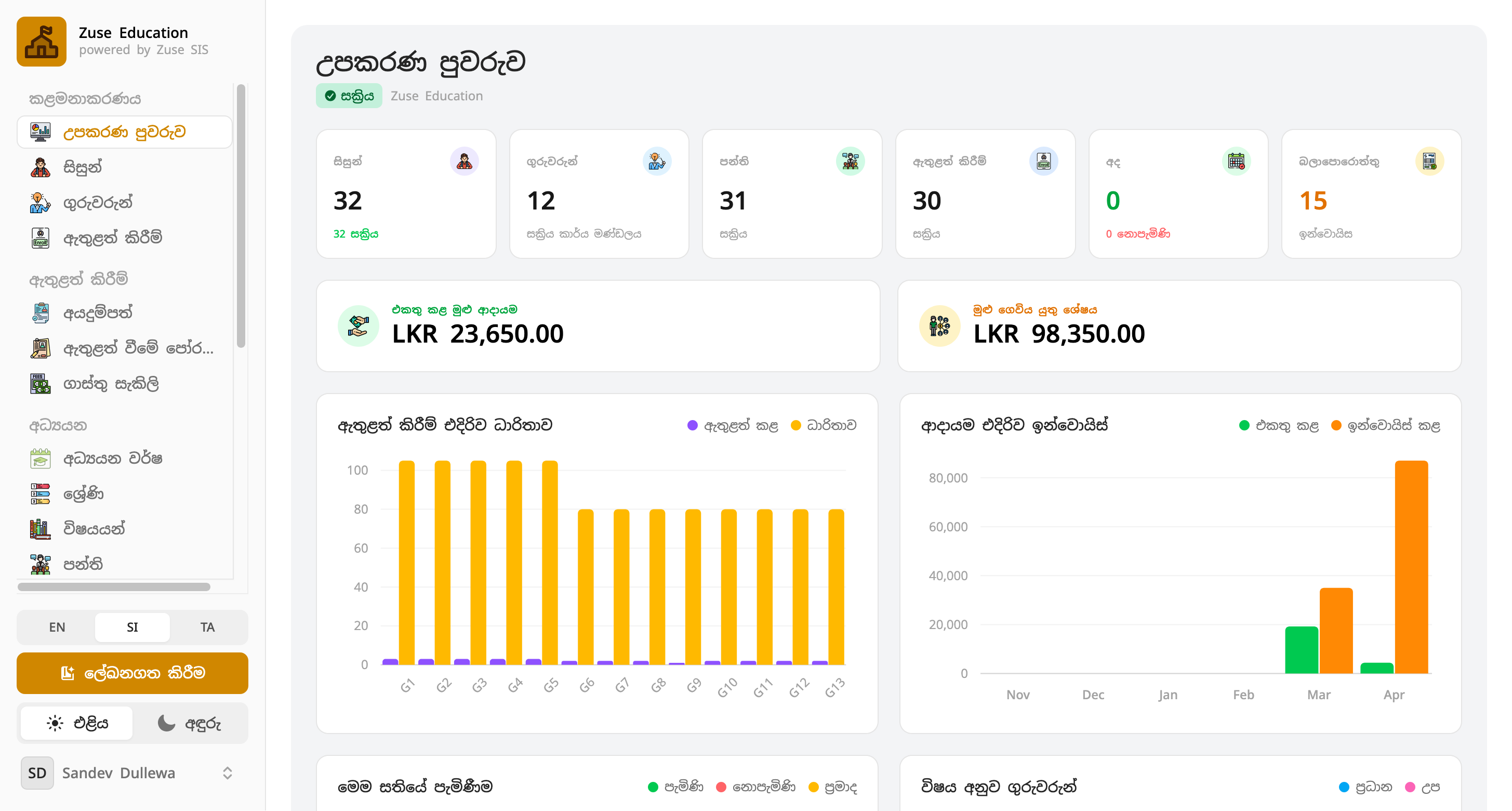Screen dimensions: 1512x811
Task: Toggle ප්‍රධාන series in teachers legend
Action: [1365, 787]
